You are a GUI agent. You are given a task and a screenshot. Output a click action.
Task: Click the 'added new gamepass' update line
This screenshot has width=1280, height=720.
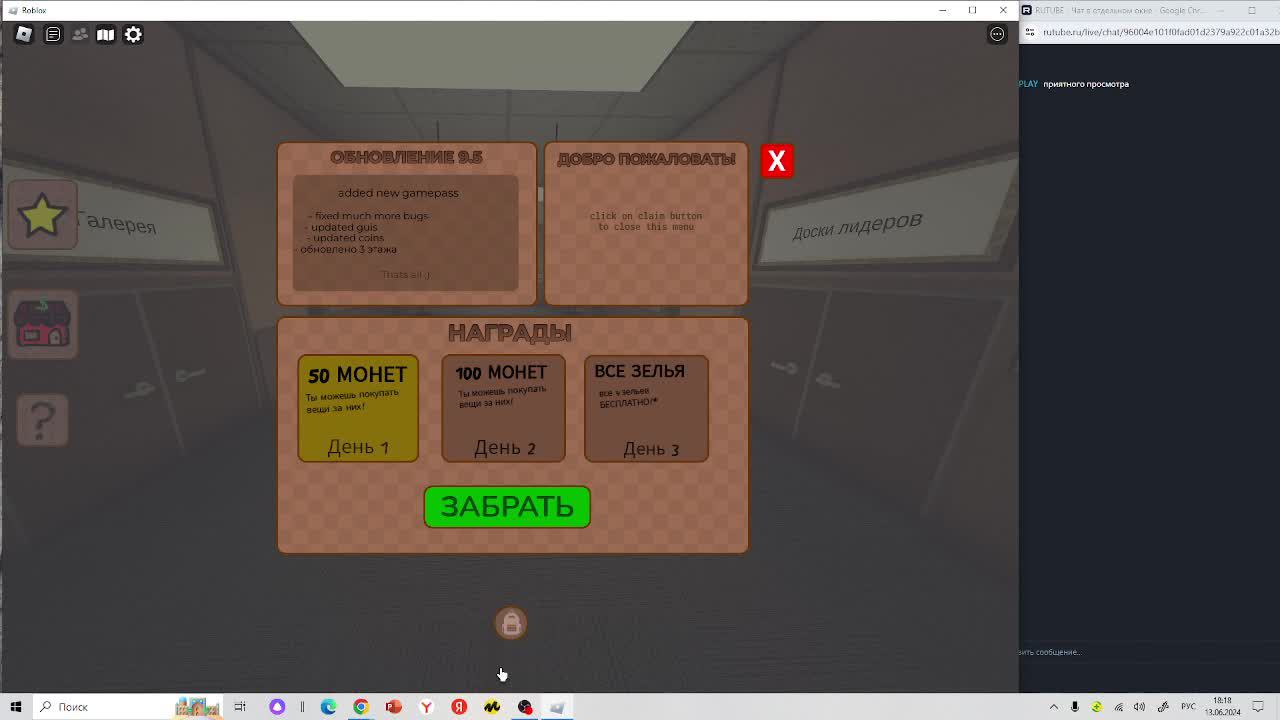[398, 193]
